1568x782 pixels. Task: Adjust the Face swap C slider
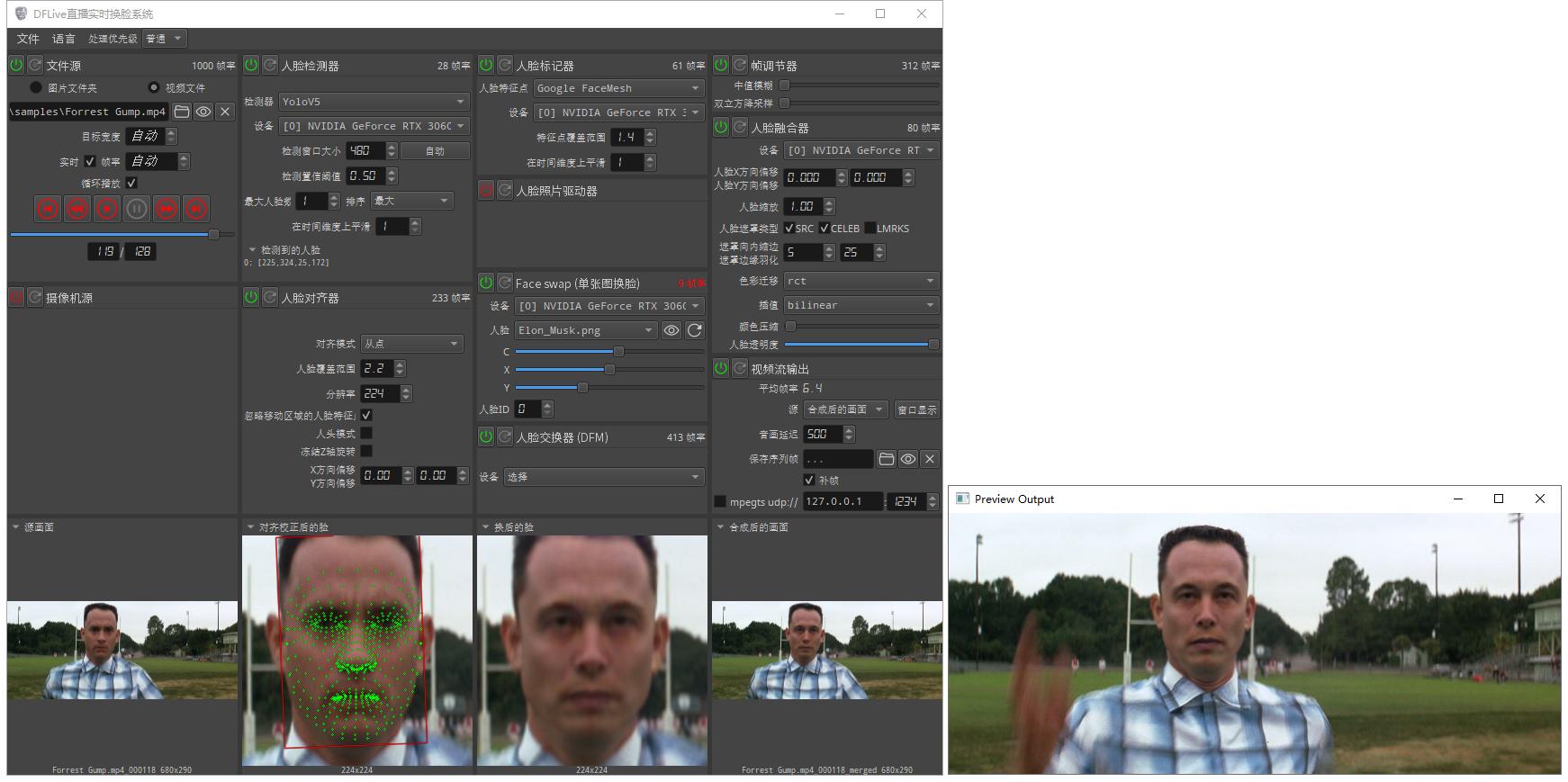pos(609,351)
